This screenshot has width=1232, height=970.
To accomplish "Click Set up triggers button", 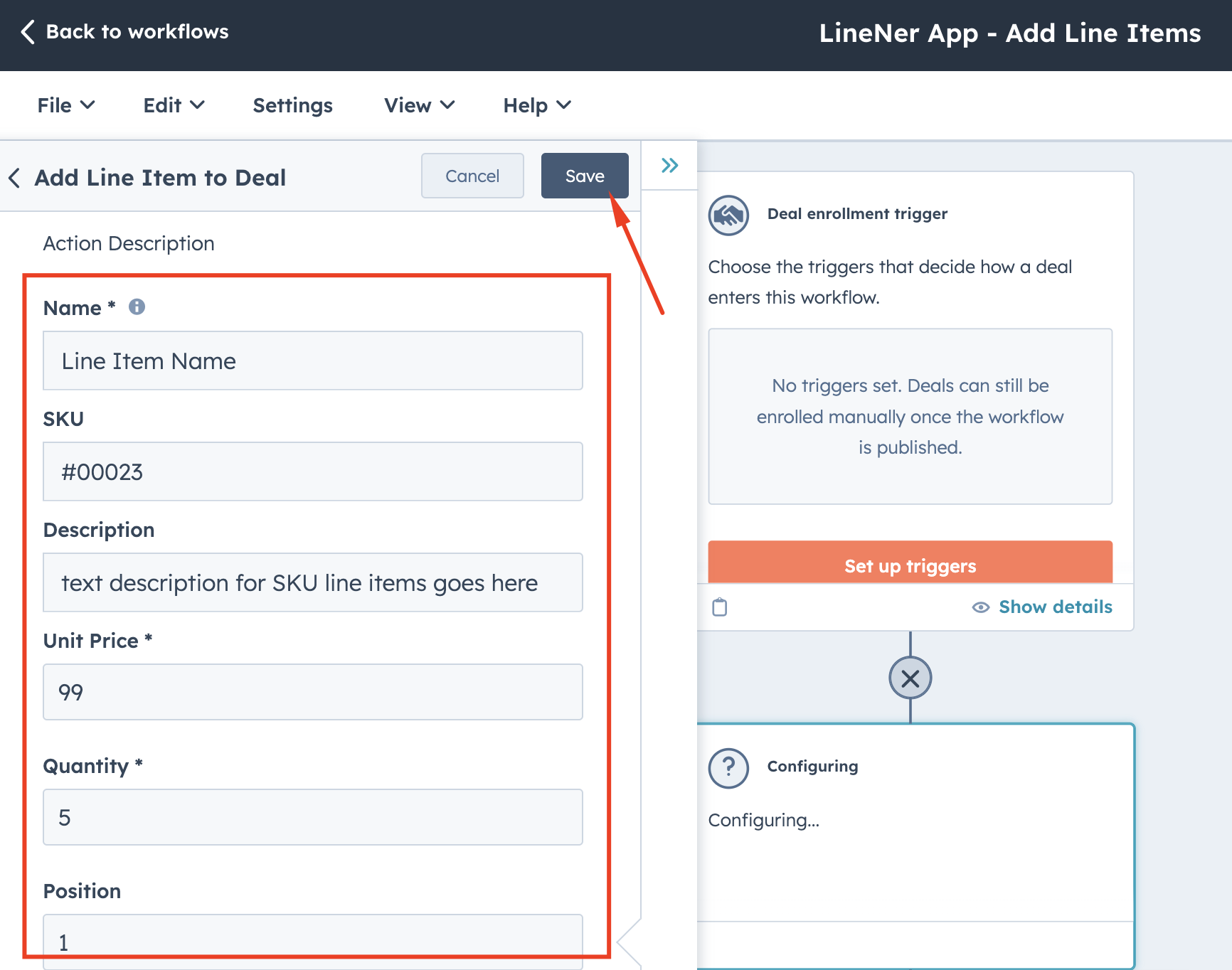I will click(910, 563).
